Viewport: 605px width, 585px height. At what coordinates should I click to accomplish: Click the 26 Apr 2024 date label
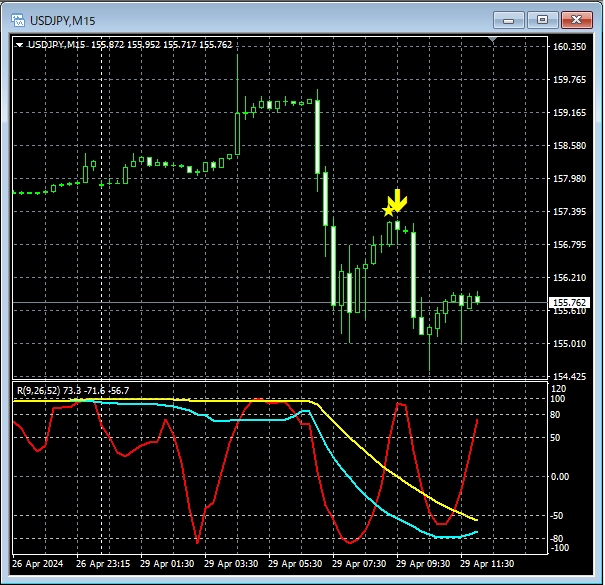click(x=37, y=563)
